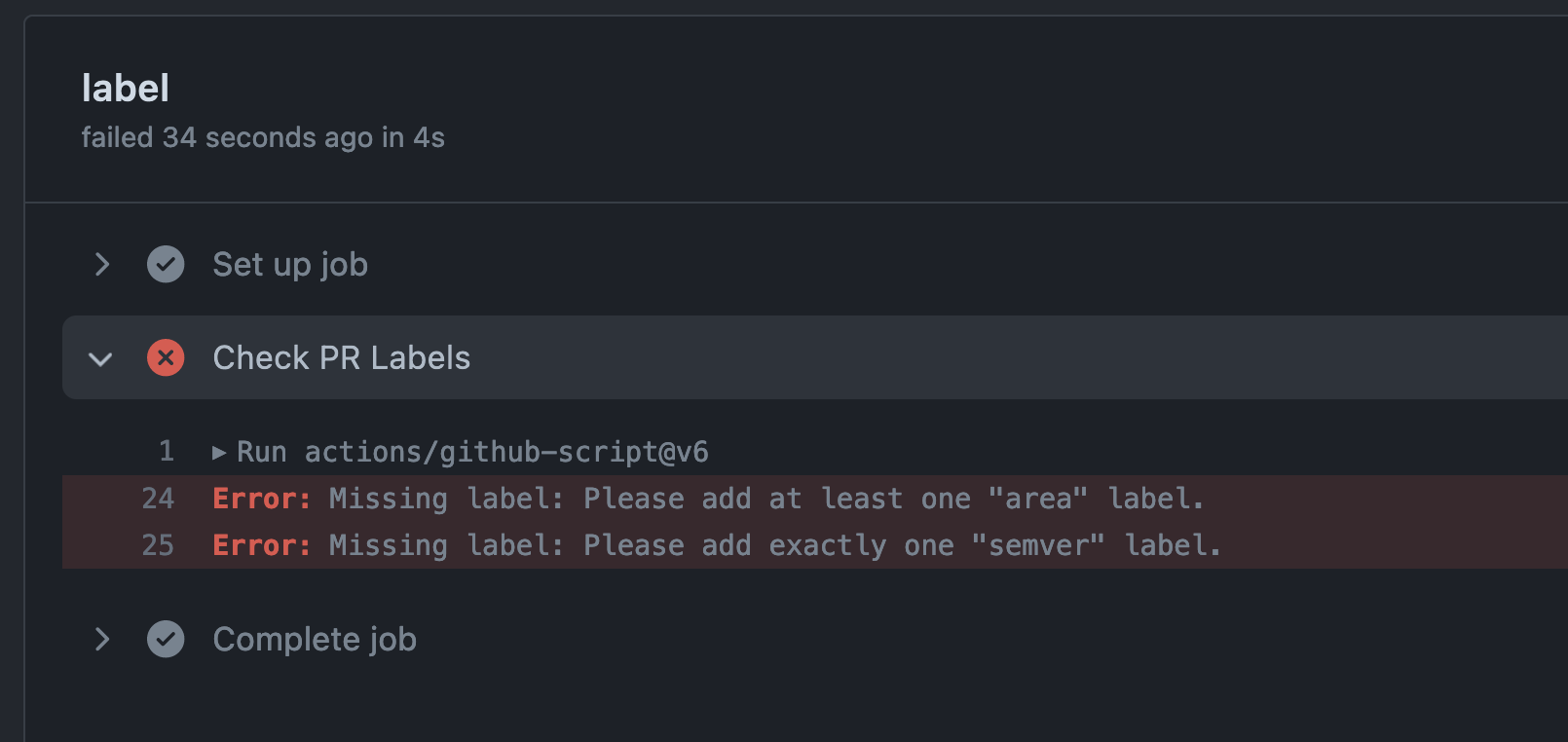Click the "label" job heading

pos(126,89)
